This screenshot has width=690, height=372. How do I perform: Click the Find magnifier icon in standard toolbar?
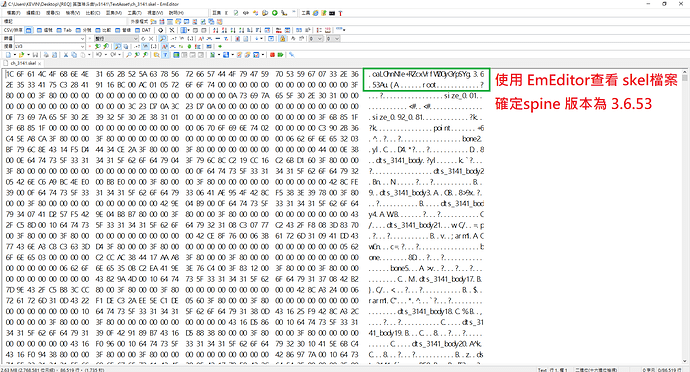pos(128,55)
